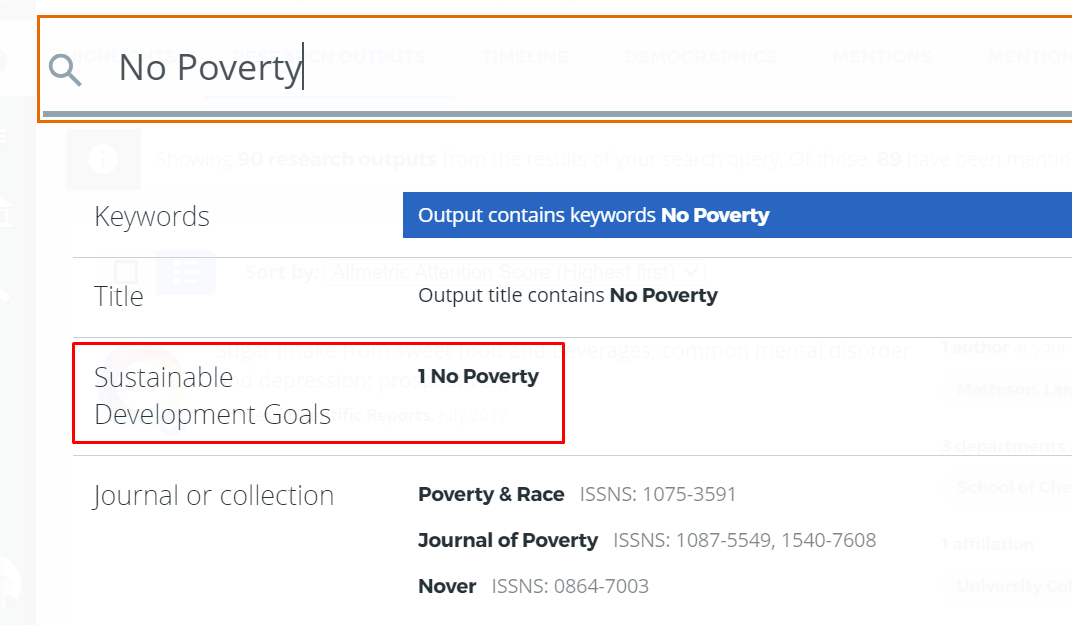
Task: Click the "School of Che…" department chip
Action: (1010, 487)
